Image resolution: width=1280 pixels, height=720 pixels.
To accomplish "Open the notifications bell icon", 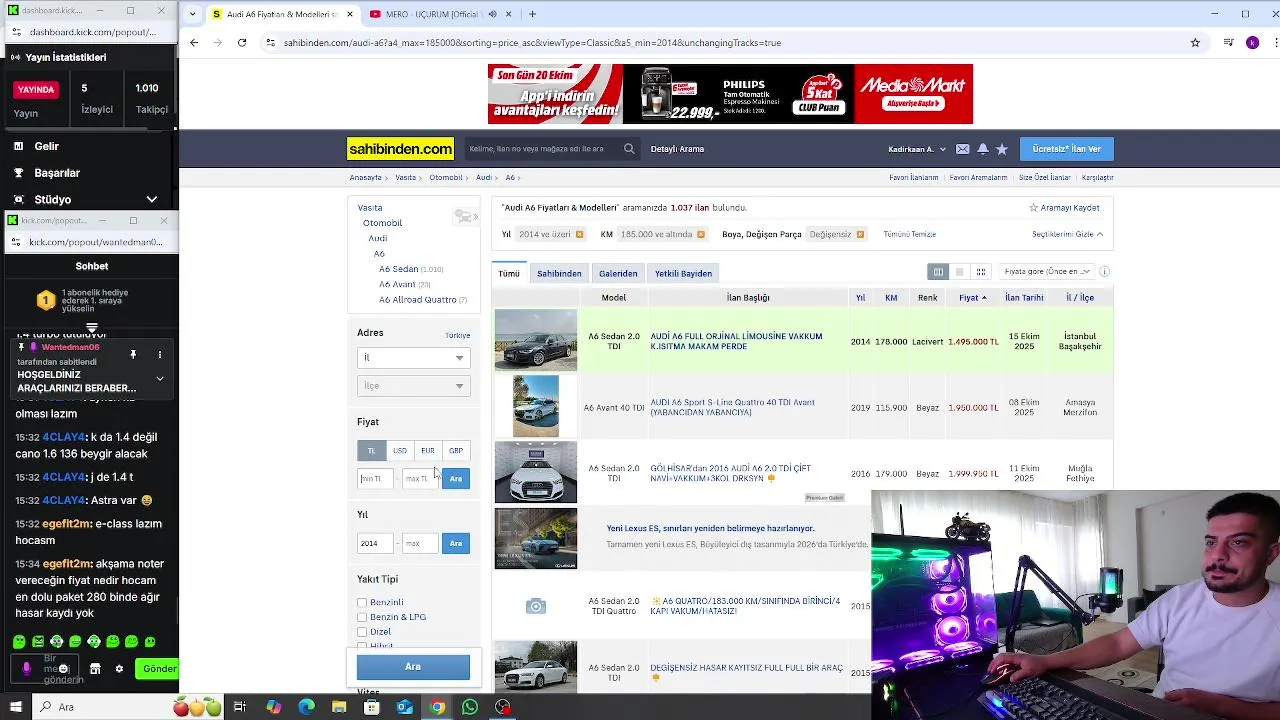I will click(x=983, y=149).
